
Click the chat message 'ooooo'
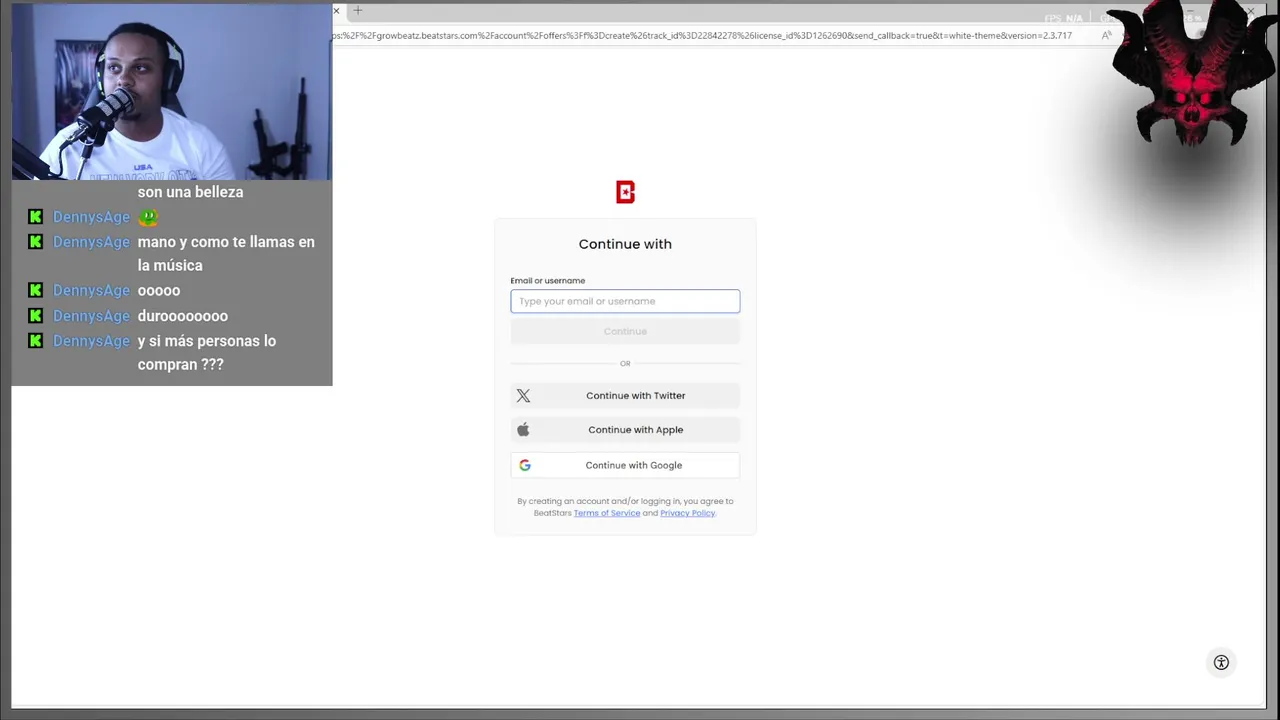coord(159,291)
